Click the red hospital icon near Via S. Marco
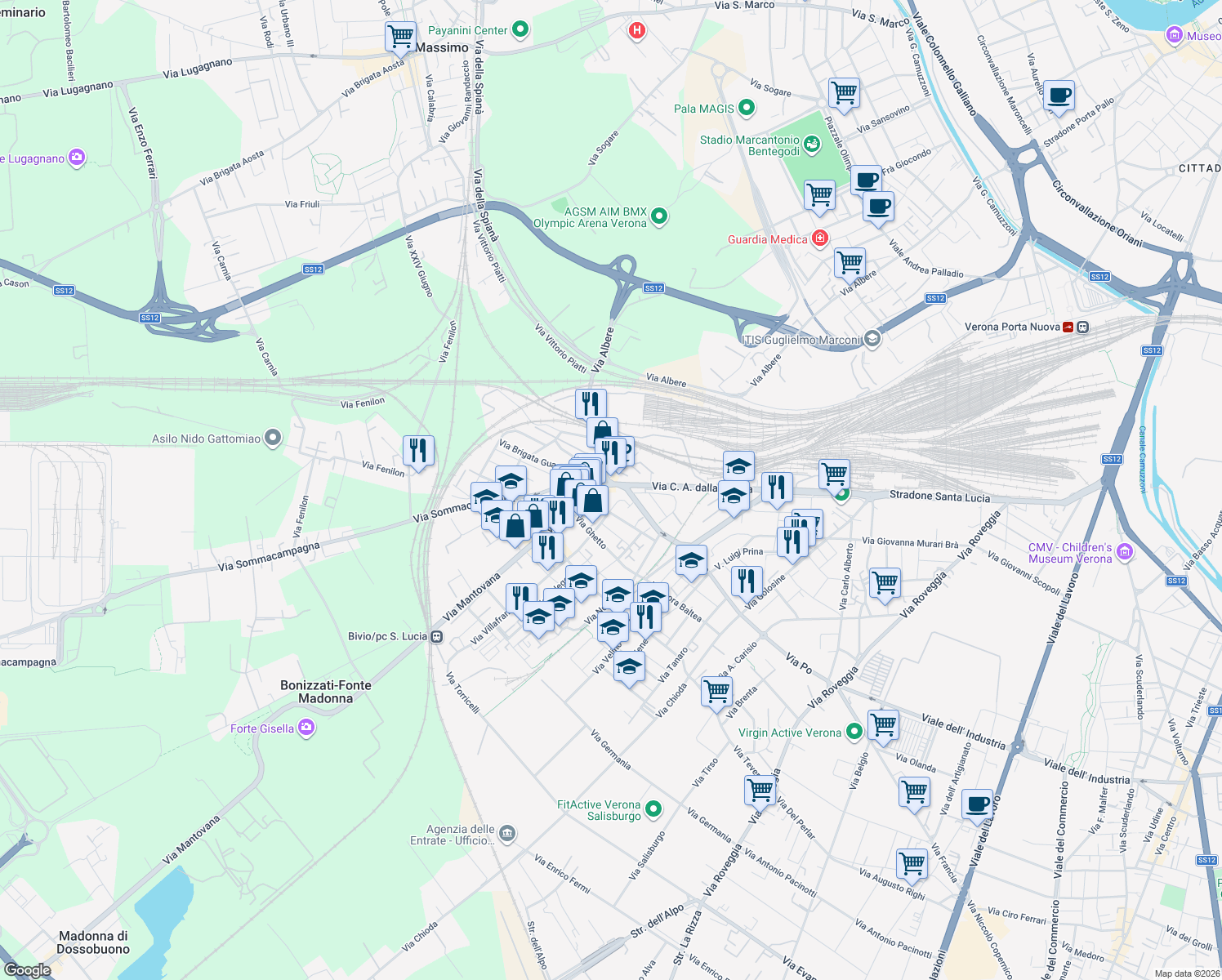This screenshot has width=1222, height=980. tap(636, 31)
